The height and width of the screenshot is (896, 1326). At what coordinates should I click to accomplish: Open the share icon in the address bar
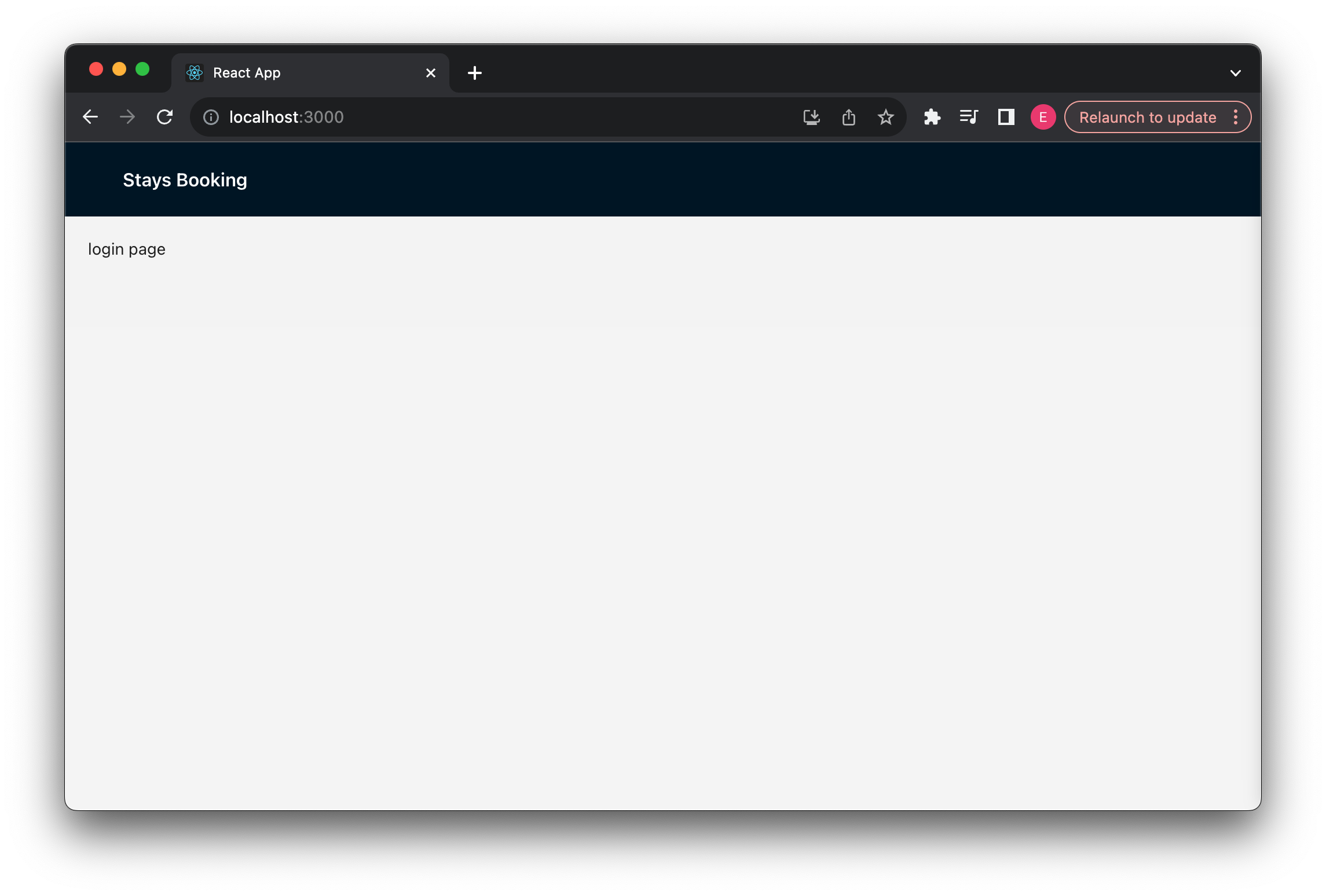coord(849,116)
